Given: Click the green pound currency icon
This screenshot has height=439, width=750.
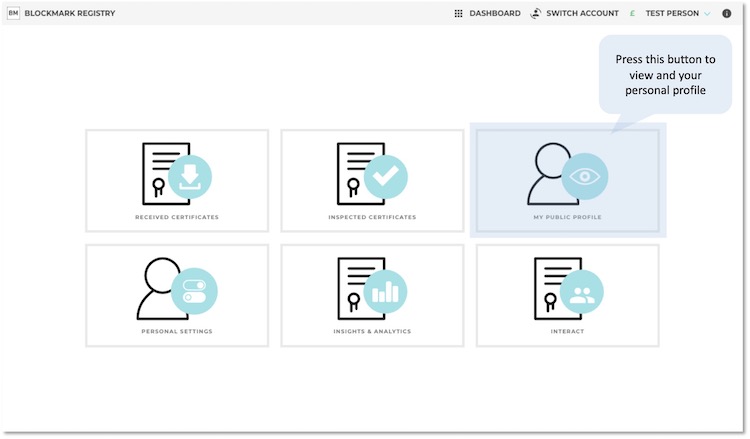Looking at the screenshot, I should coord(633,13).
